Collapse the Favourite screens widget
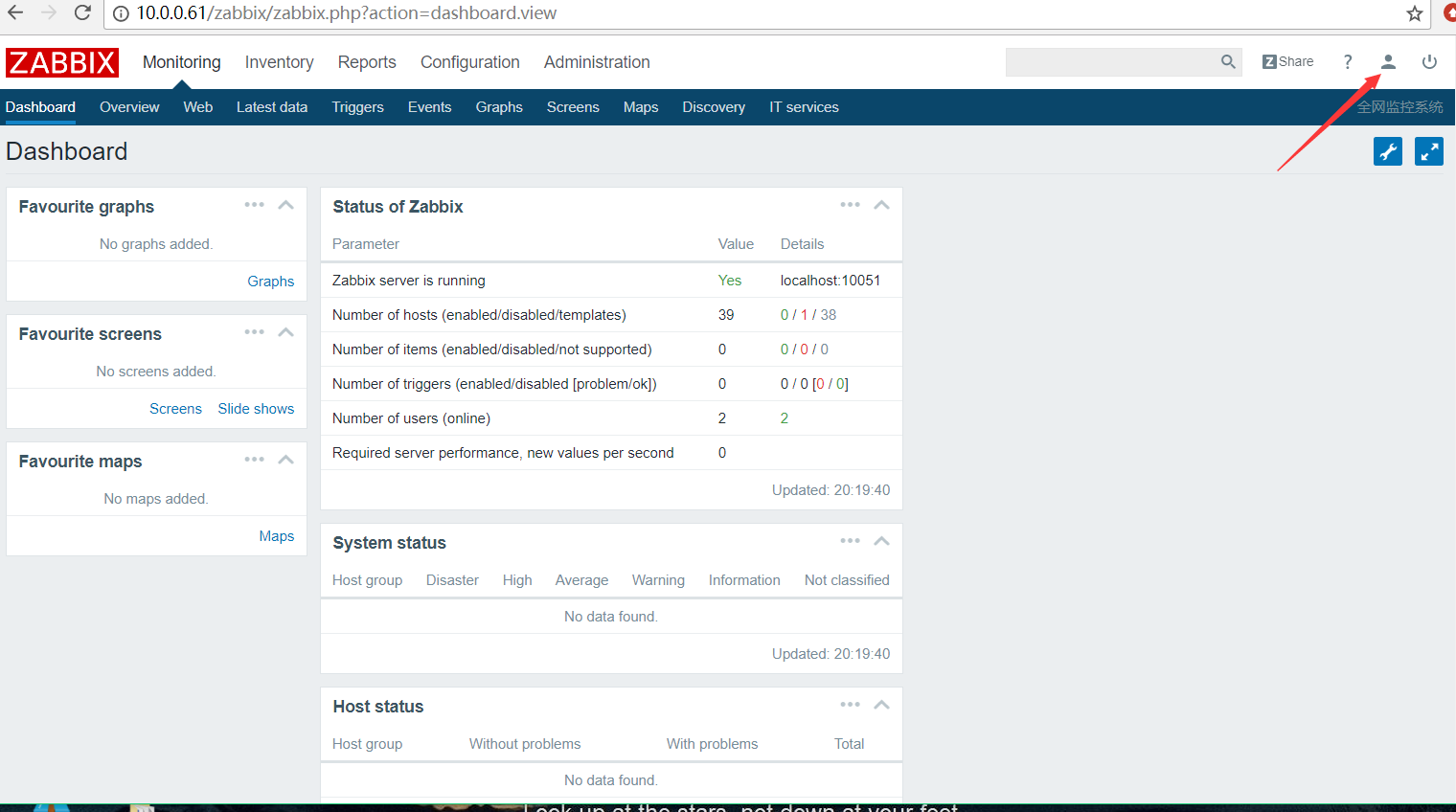 pos(285,332)
